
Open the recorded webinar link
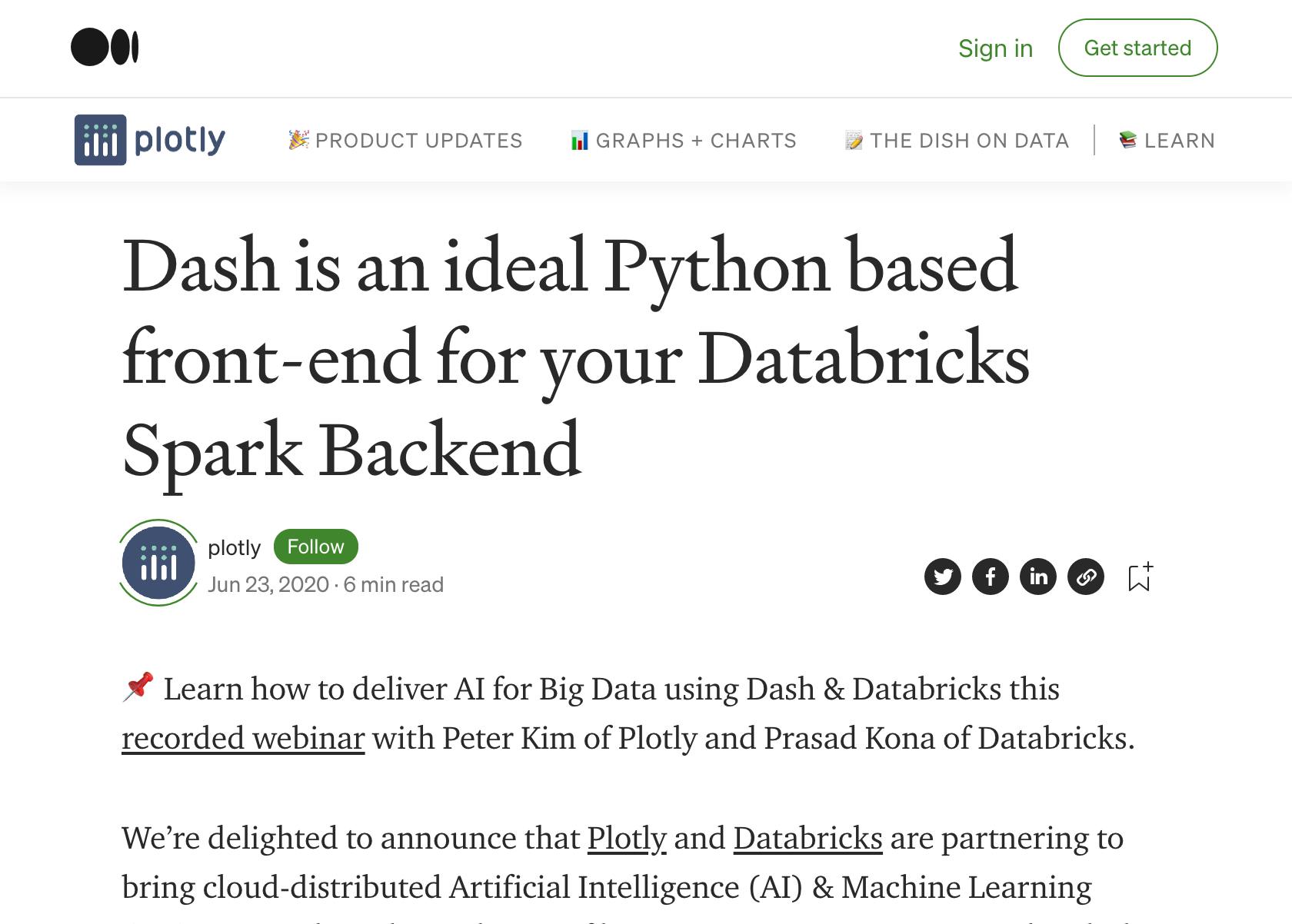tap(243, 738)
